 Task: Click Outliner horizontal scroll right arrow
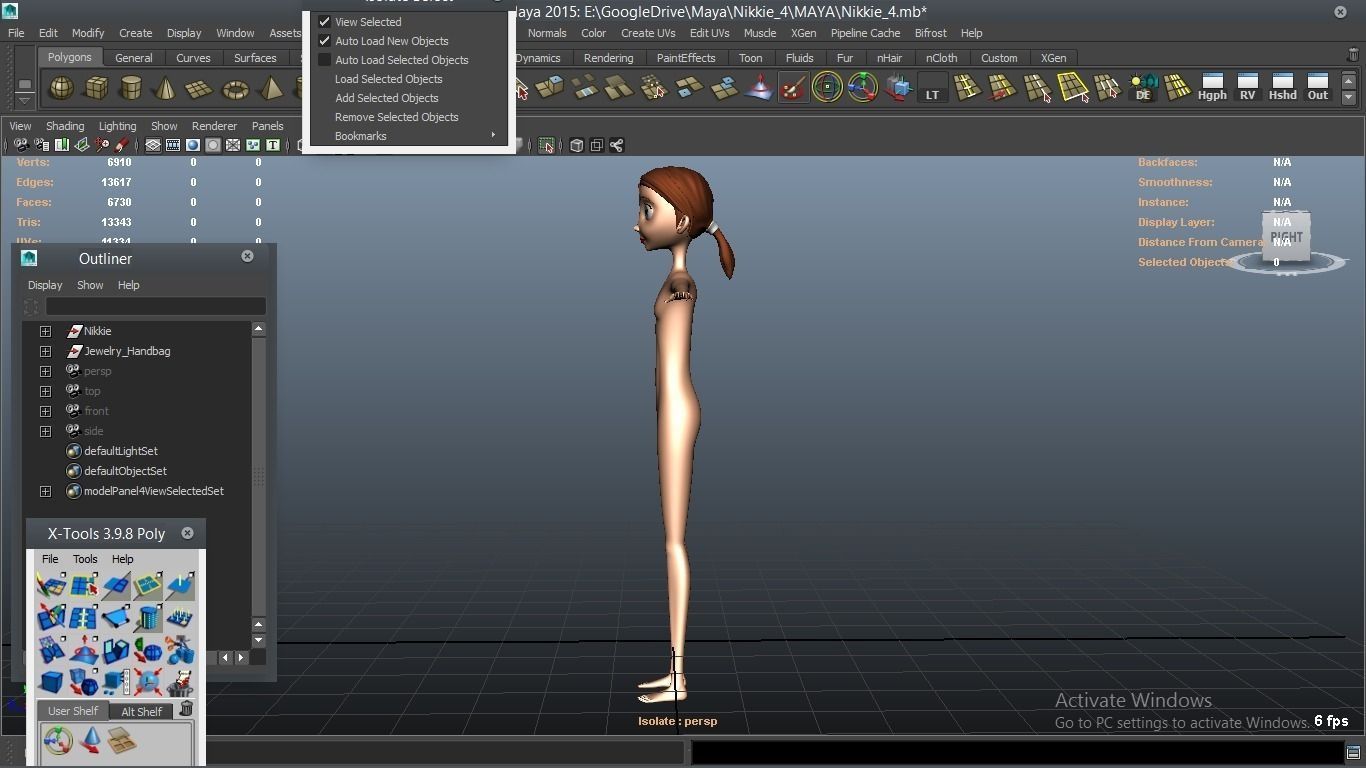pos(241,658)
